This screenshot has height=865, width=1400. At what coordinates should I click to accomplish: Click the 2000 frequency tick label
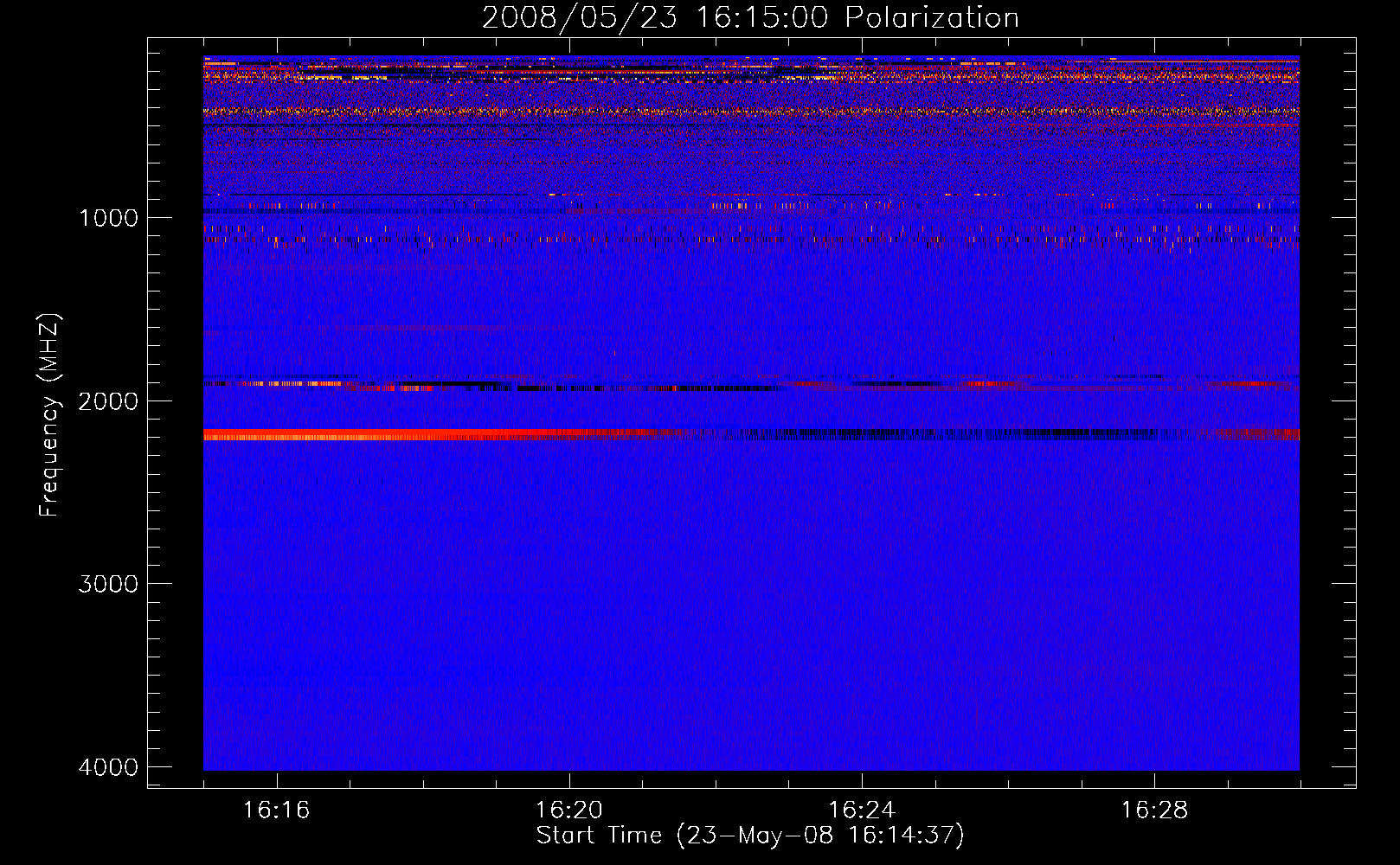pyautogui.click(x=108, y=400)
